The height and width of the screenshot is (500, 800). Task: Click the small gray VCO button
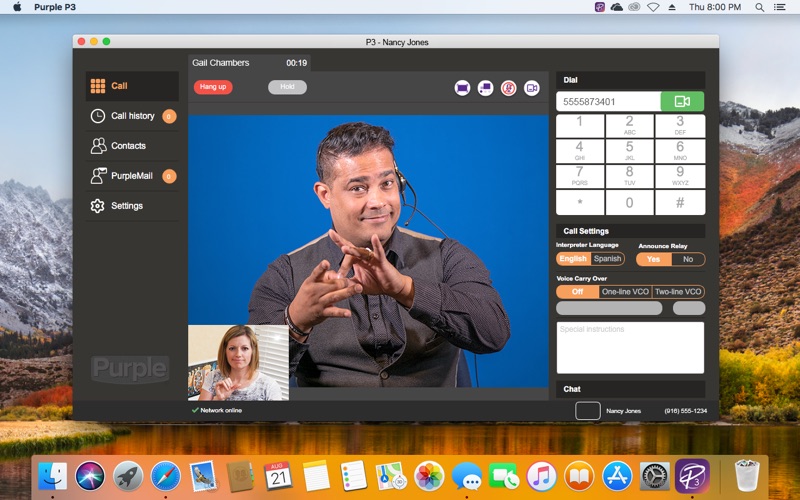(x=689, y=308)
